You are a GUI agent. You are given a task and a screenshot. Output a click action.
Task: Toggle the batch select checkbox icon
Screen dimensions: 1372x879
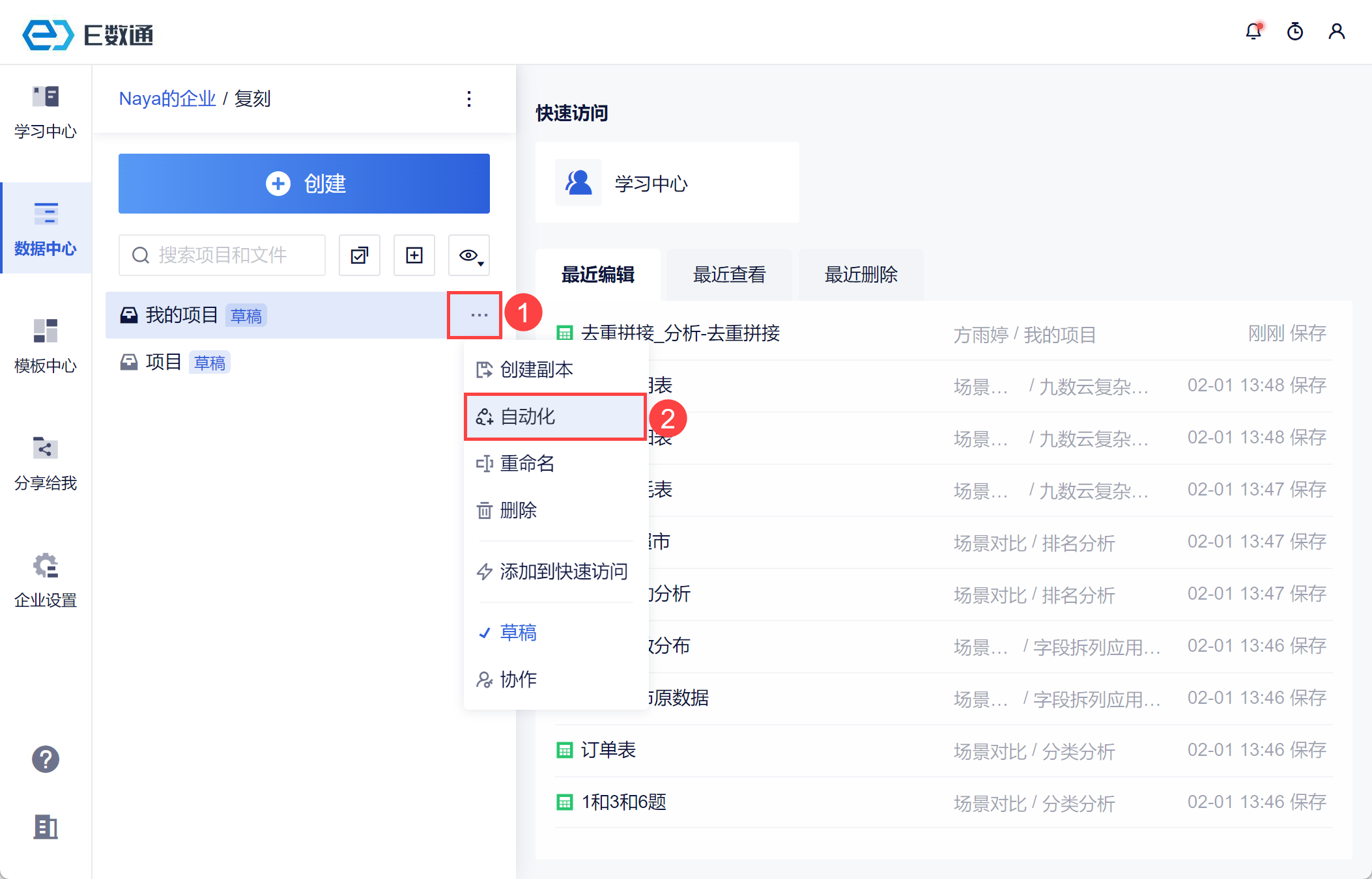coord(360,255)
